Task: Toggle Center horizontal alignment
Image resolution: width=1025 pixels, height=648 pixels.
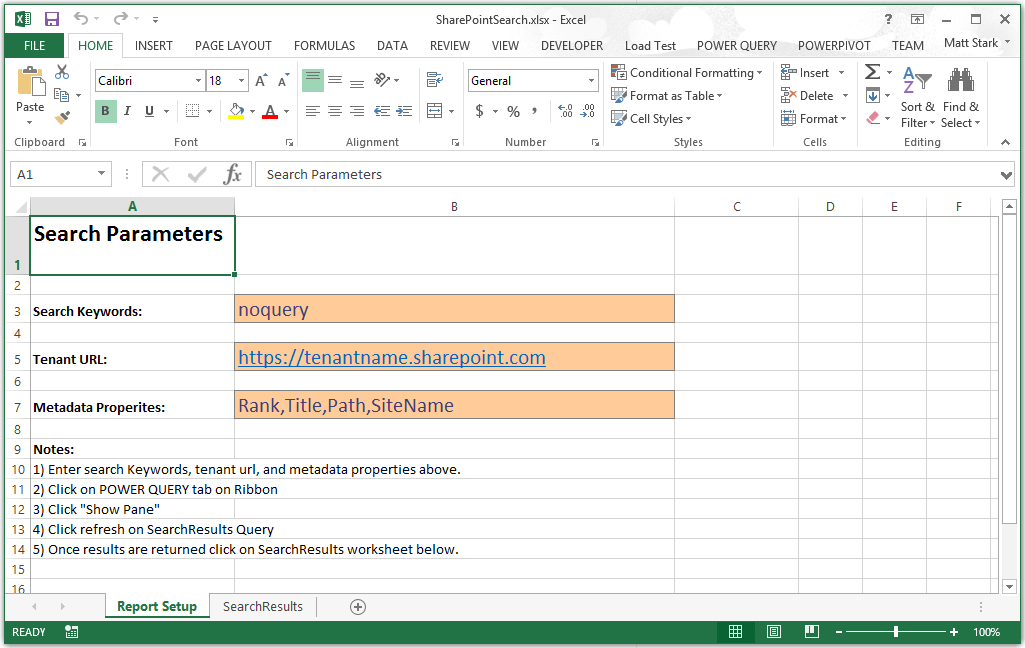Action: tap(335, 111)
